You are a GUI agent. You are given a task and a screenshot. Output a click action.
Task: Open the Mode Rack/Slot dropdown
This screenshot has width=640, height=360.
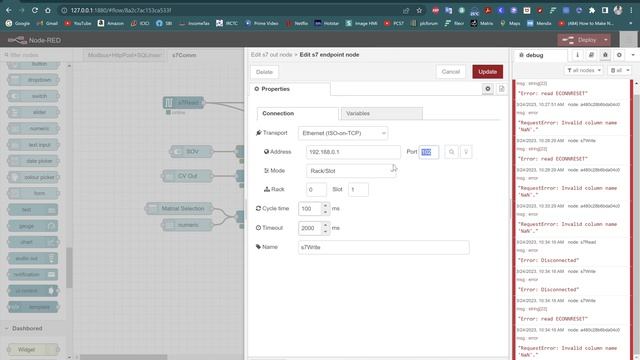[351, 171]
